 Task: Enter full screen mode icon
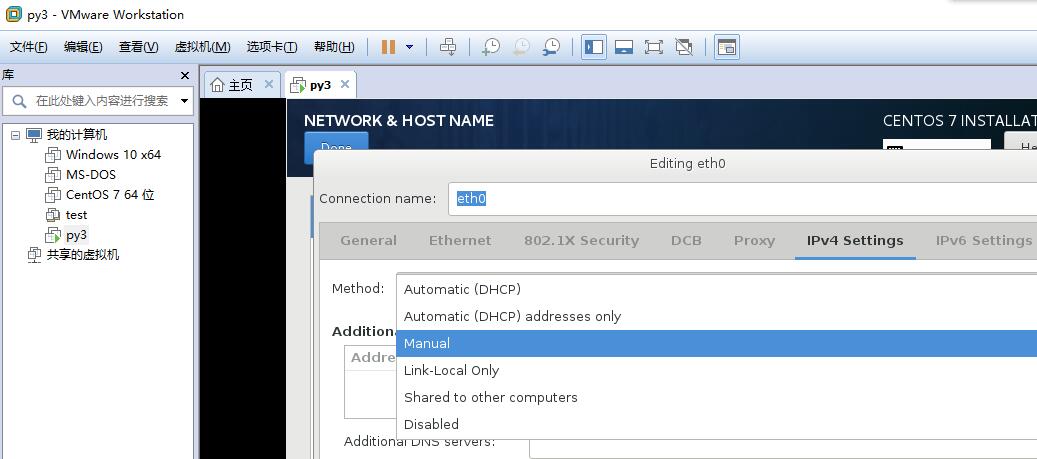point(653,47)
